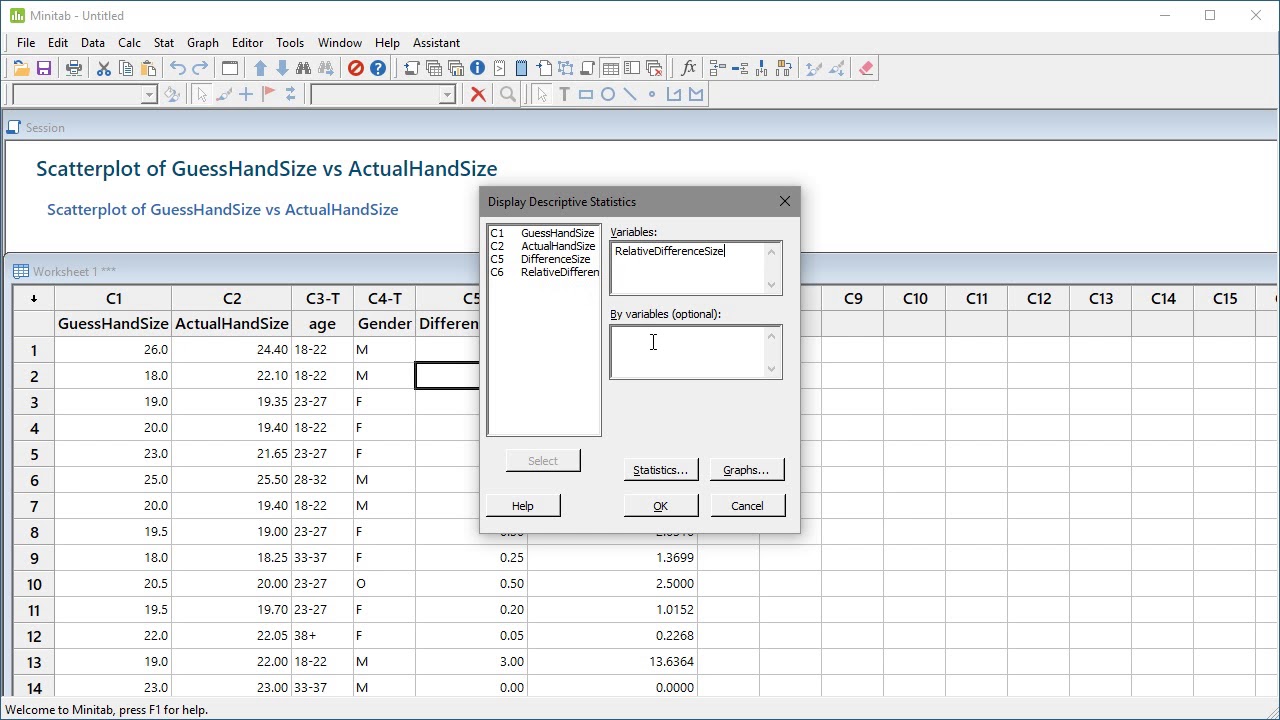Close the Display Descriptive Statistics dialog
The height and width of the screenshot is (720, 1280).
[785, 201]
